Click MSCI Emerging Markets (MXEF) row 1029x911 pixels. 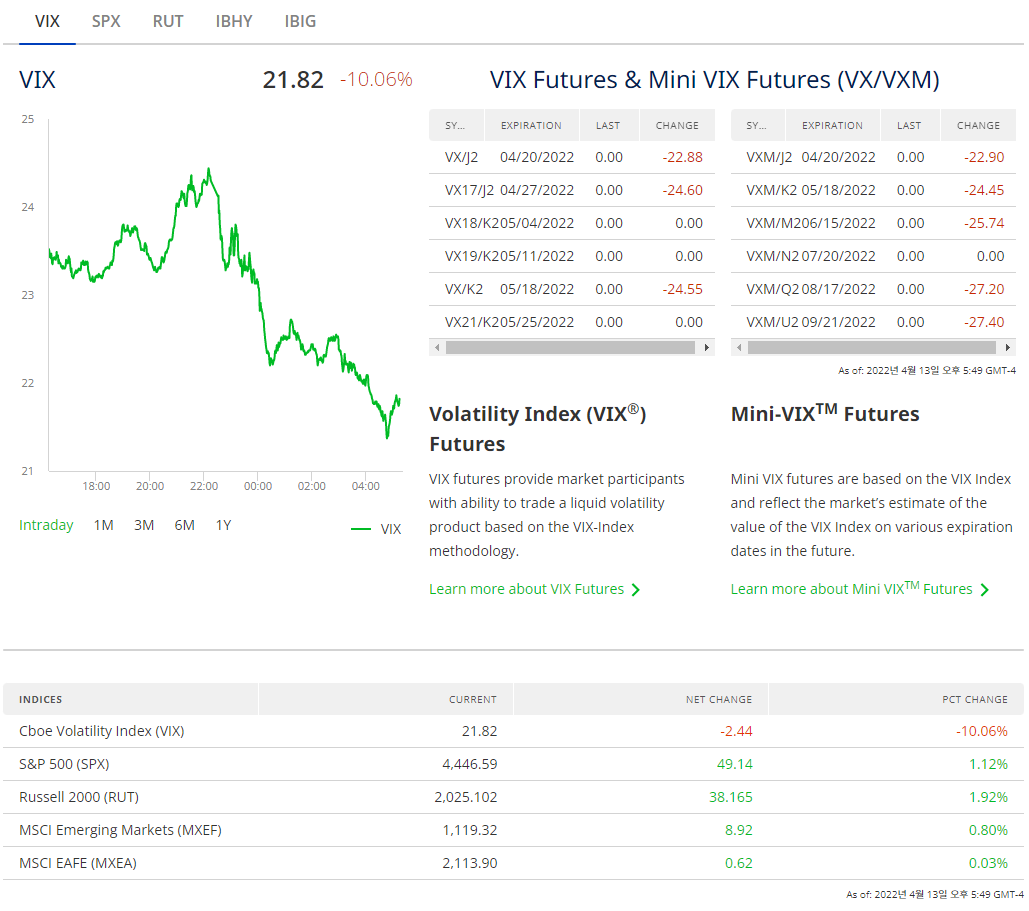(513, 830)
